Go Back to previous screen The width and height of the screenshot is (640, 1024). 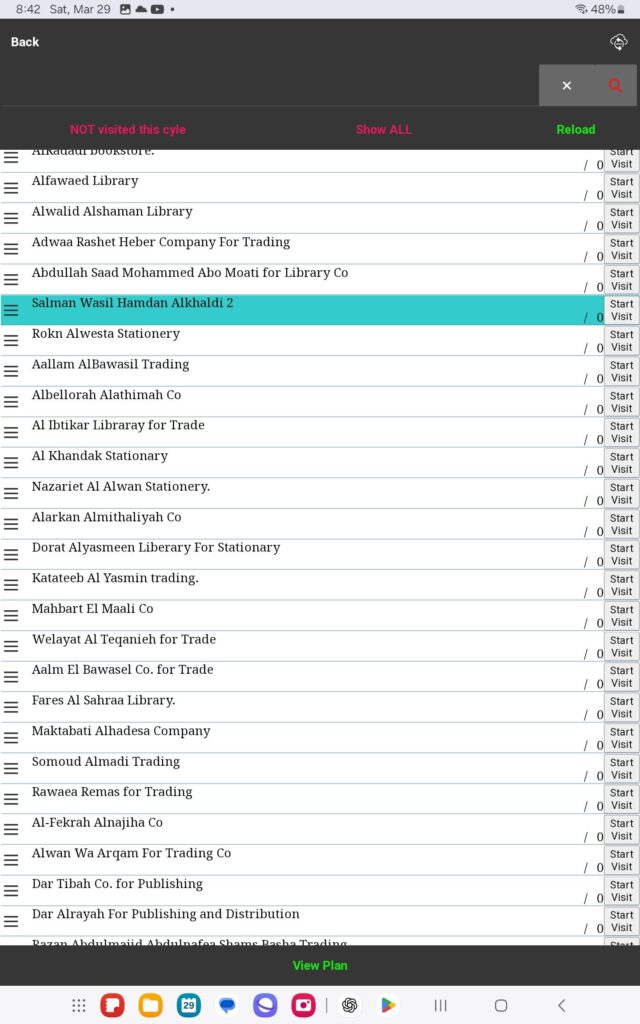coord(25,42)
